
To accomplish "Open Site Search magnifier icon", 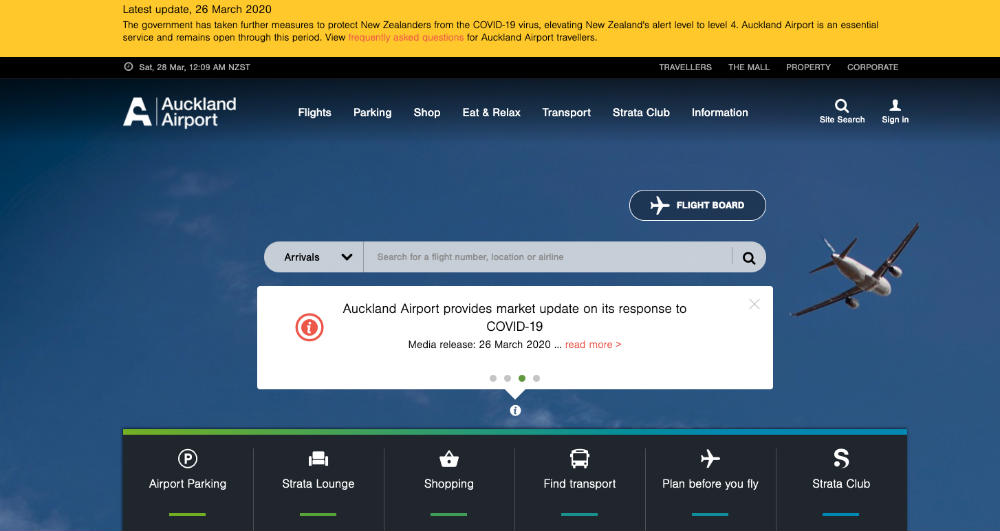I will pos(842,106).
